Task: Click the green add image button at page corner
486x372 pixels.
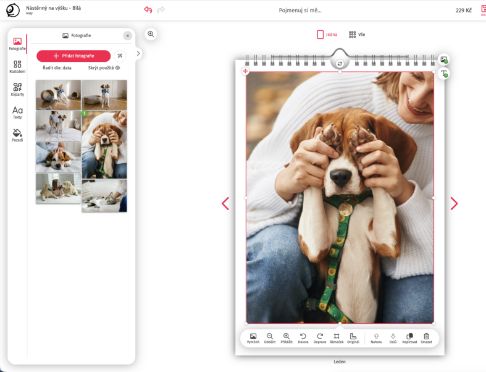Action: (x=444, y=60)
